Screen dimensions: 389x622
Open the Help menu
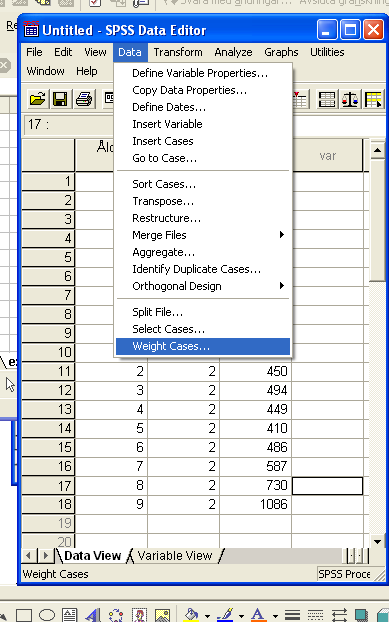[x=86, y=71]
